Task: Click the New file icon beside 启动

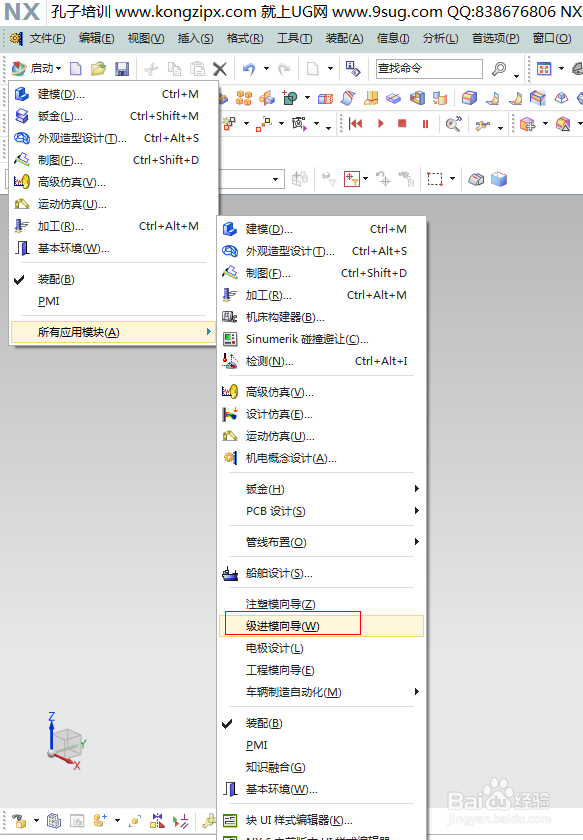Action: pyautogui.click(x=76, y=69)
